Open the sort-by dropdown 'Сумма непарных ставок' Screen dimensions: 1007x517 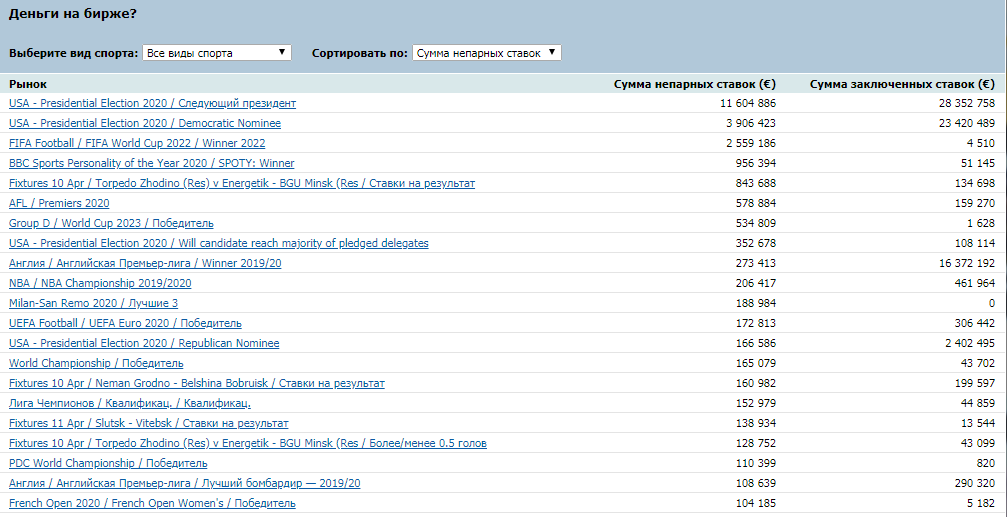coord(487,53)
